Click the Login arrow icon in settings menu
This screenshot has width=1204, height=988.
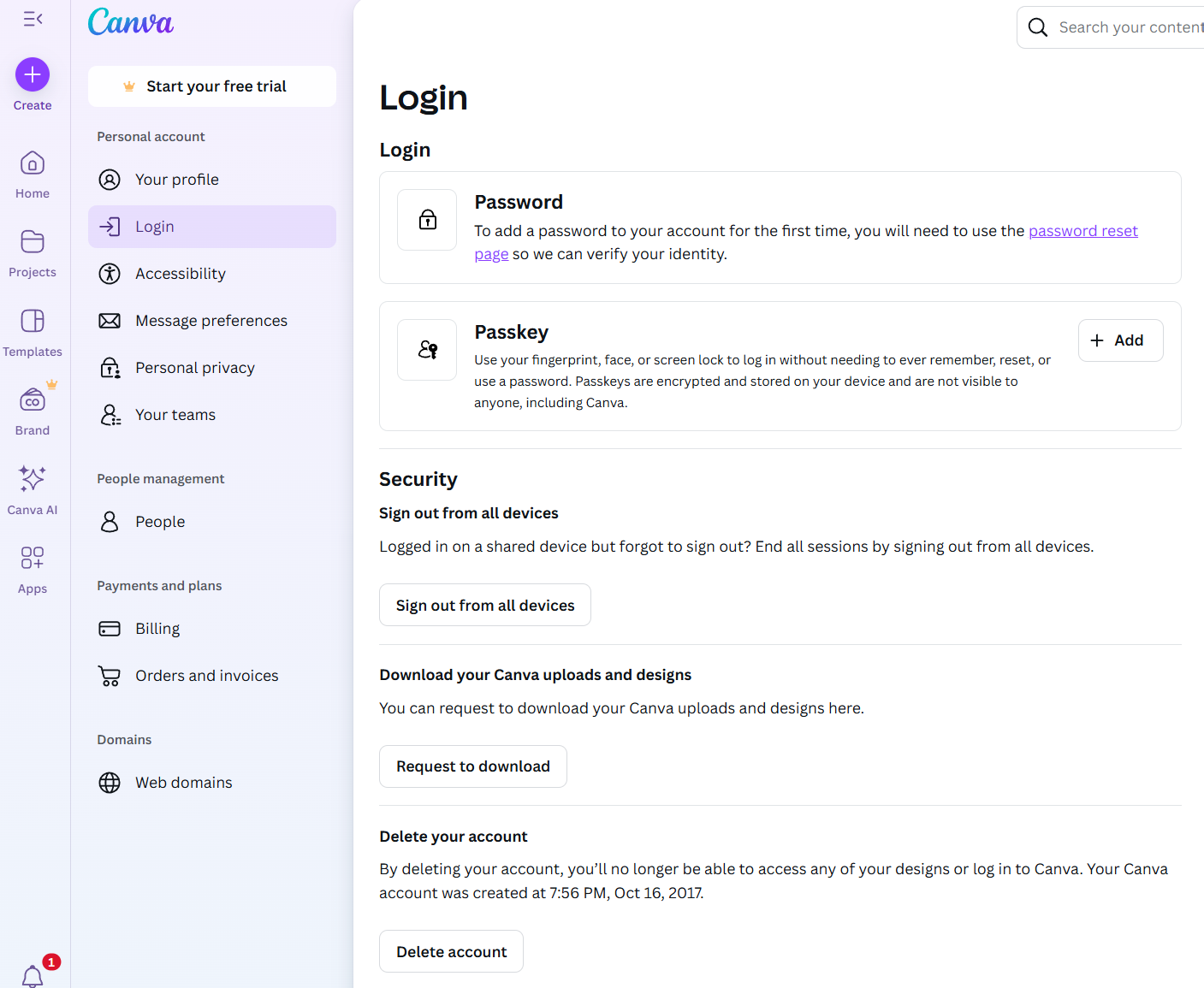pos(110,227)
